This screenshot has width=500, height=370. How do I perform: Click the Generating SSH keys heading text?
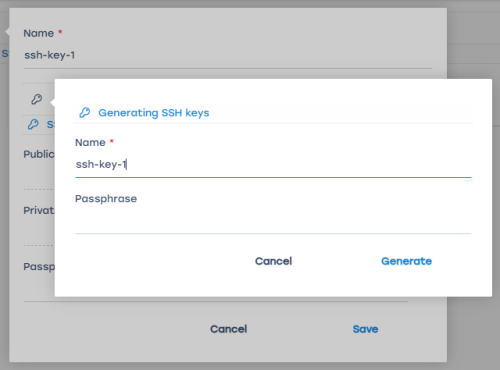[x=154, y=113]
